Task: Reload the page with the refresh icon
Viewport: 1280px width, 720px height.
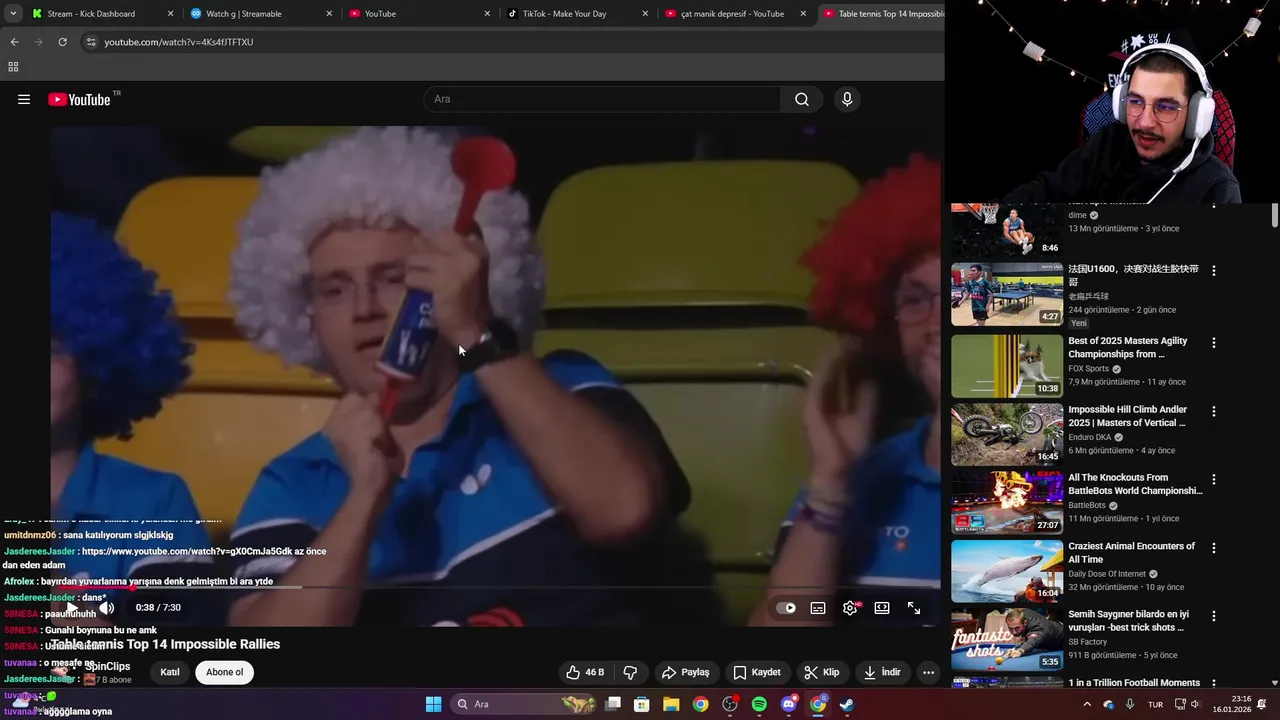Action: (62, 42)
